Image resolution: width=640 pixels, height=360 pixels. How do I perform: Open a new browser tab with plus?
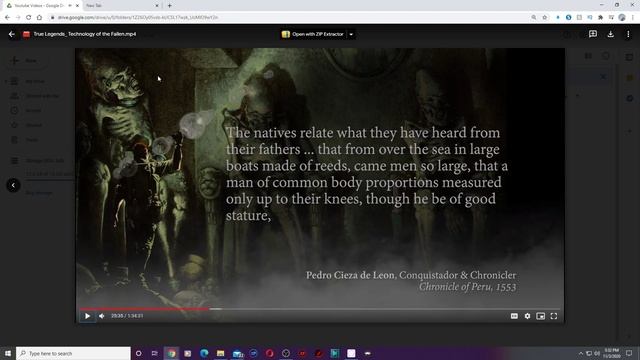(x=169, y=6)
